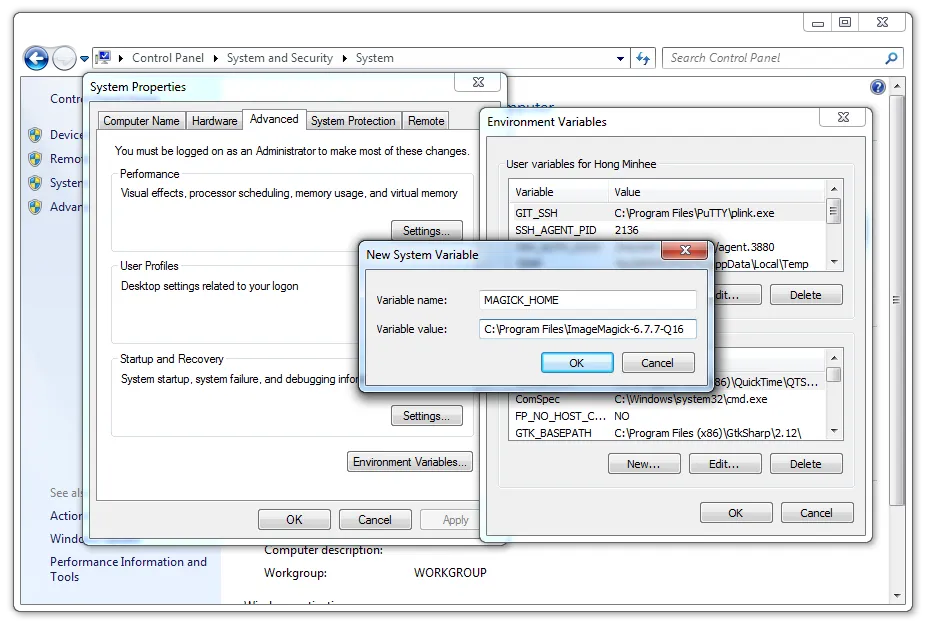
Task: Select FP_NO_HOST_C... row in system variables
Action: tap(667, 416)
